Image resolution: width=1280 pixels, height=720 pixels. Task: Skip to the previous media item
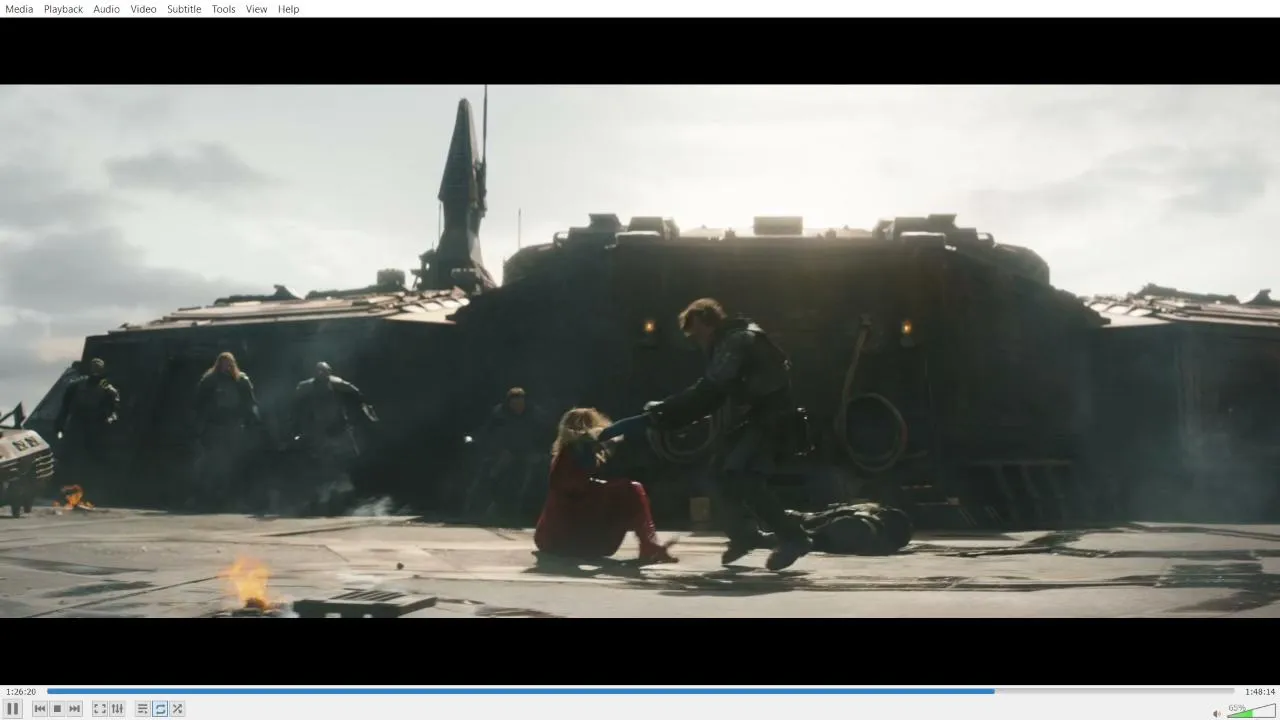40,709
